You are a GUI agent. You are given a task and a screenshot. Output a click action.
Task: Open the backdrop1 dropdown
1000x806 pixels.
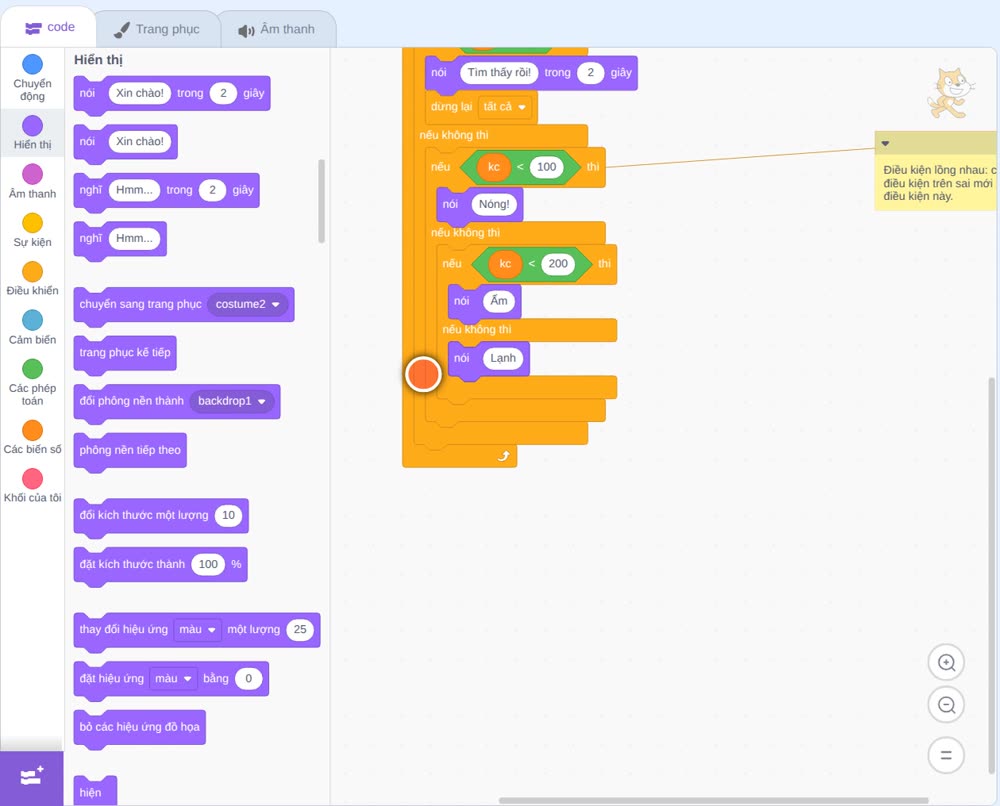click(x=232, y=401)
